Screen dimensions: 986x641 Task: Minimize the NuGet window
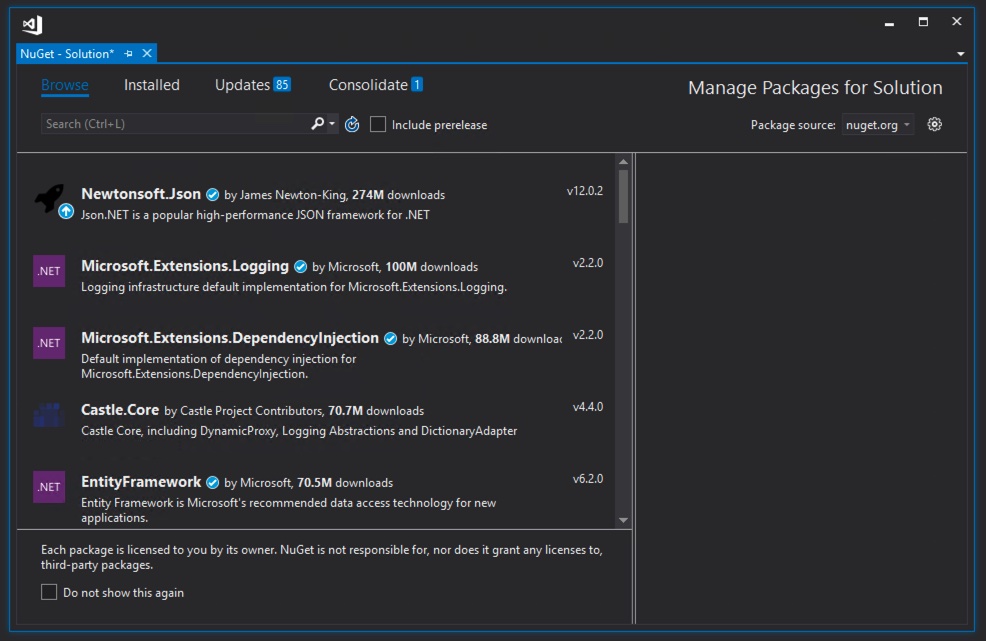pyautogui.click(x=889, y=23)
